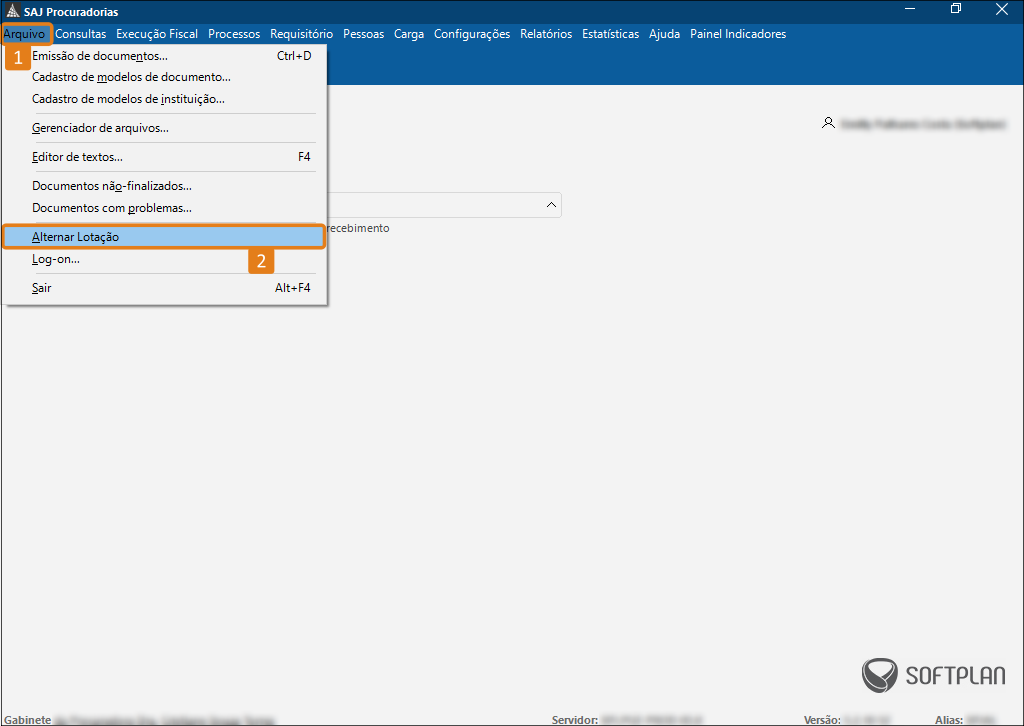Exit via the Sair menu item
The image size is (1024, 726).
(42, 288)
